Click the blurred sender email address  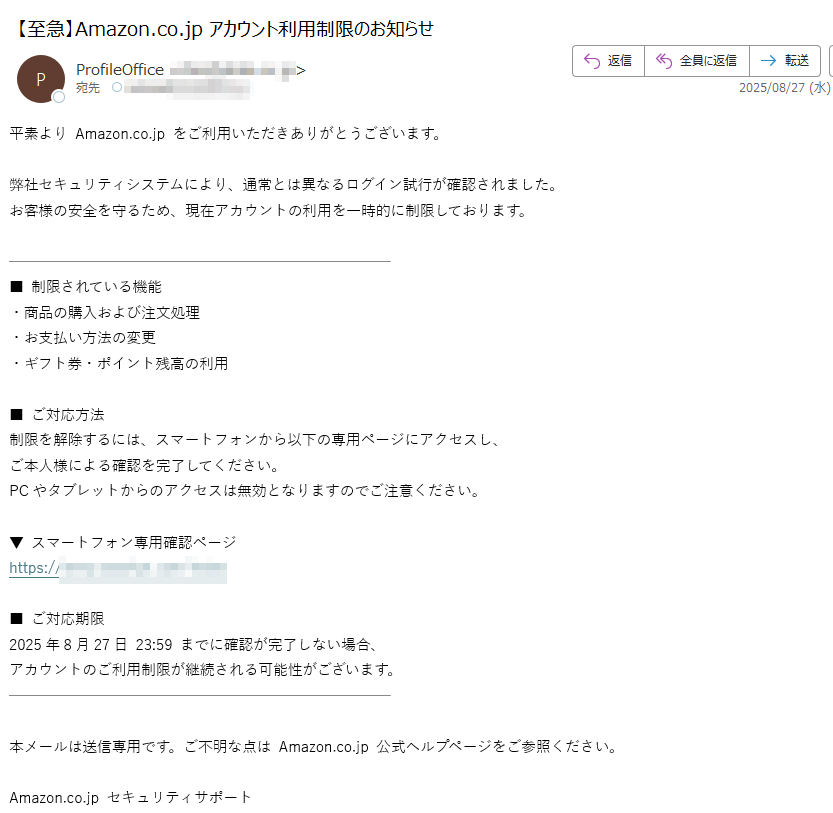coord(233,70)
